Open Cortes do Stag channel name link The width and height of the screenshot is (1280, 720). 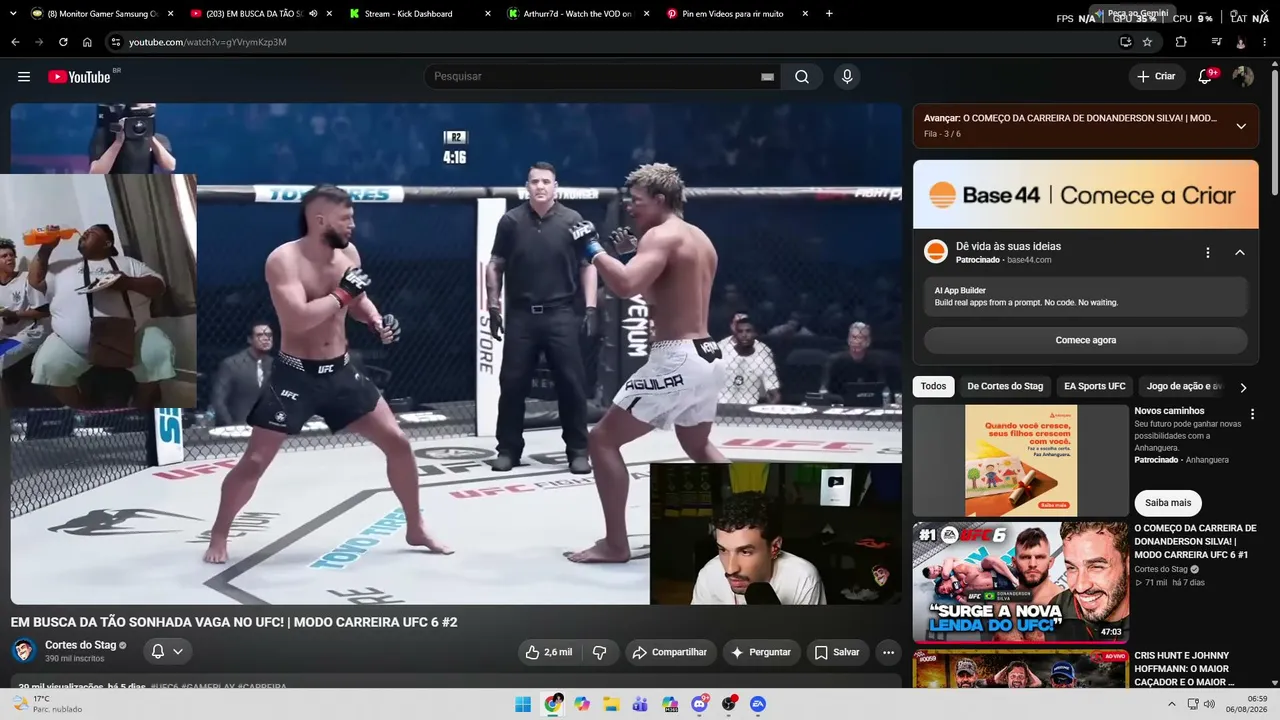81,645
